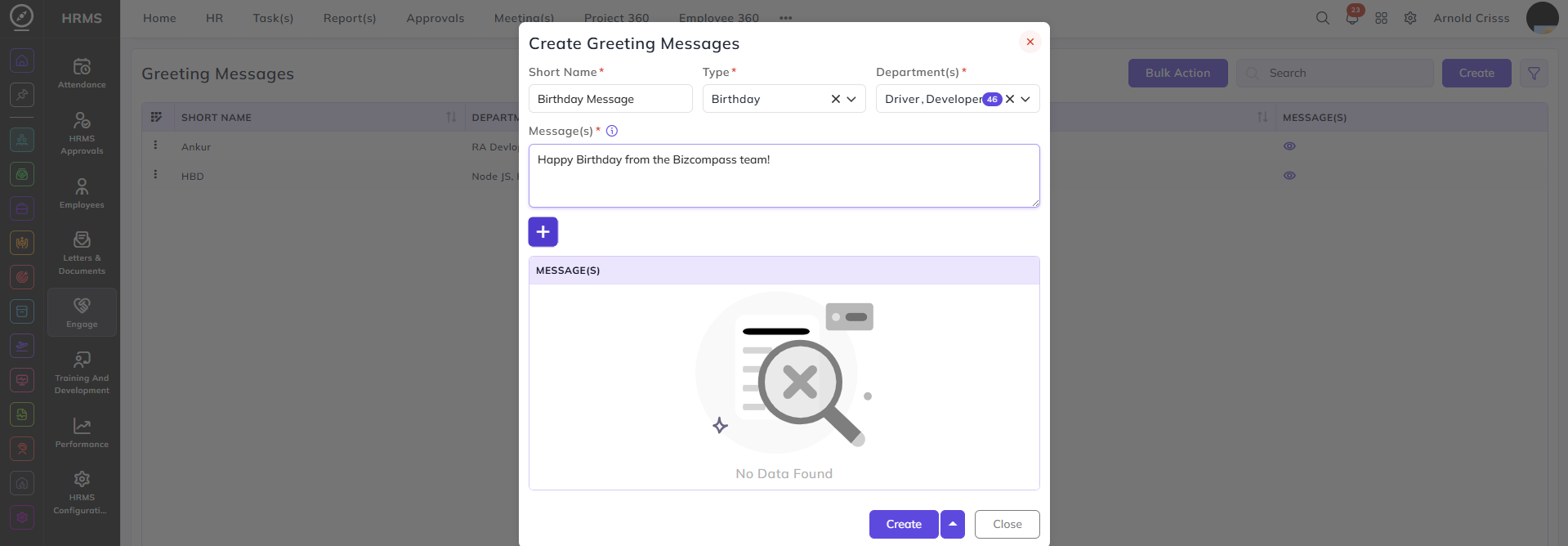Click Arnold Crisss user name

click(x=1472, y=18)
